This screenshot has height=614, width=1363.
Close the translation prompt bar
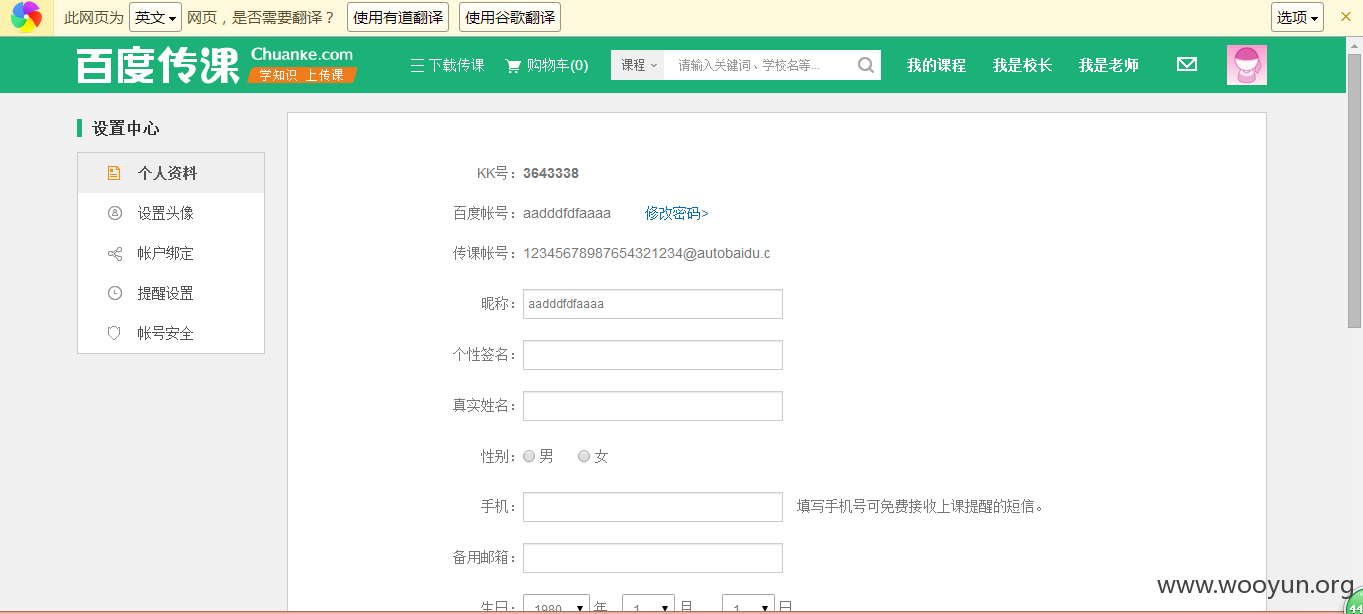pos(1346,17)
